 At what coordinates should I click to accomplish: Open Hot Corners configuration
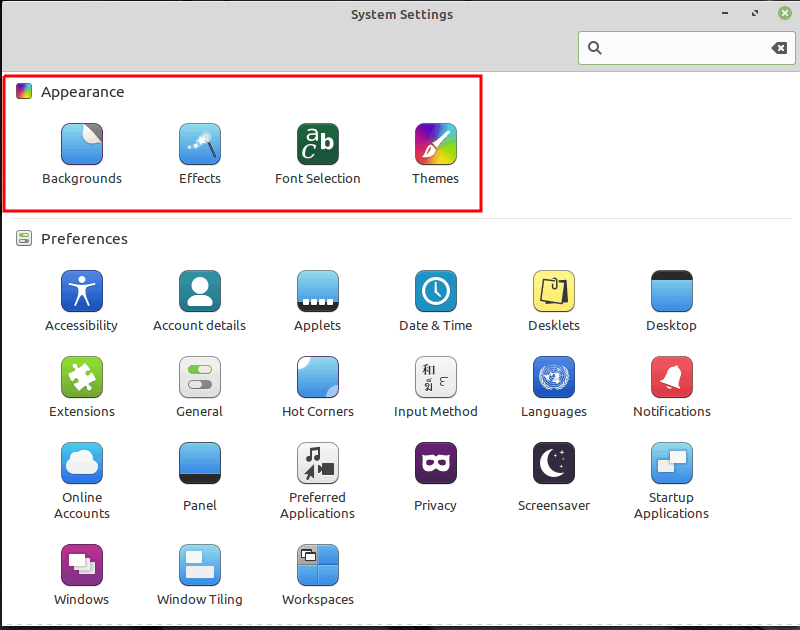(x=317, y=377)
